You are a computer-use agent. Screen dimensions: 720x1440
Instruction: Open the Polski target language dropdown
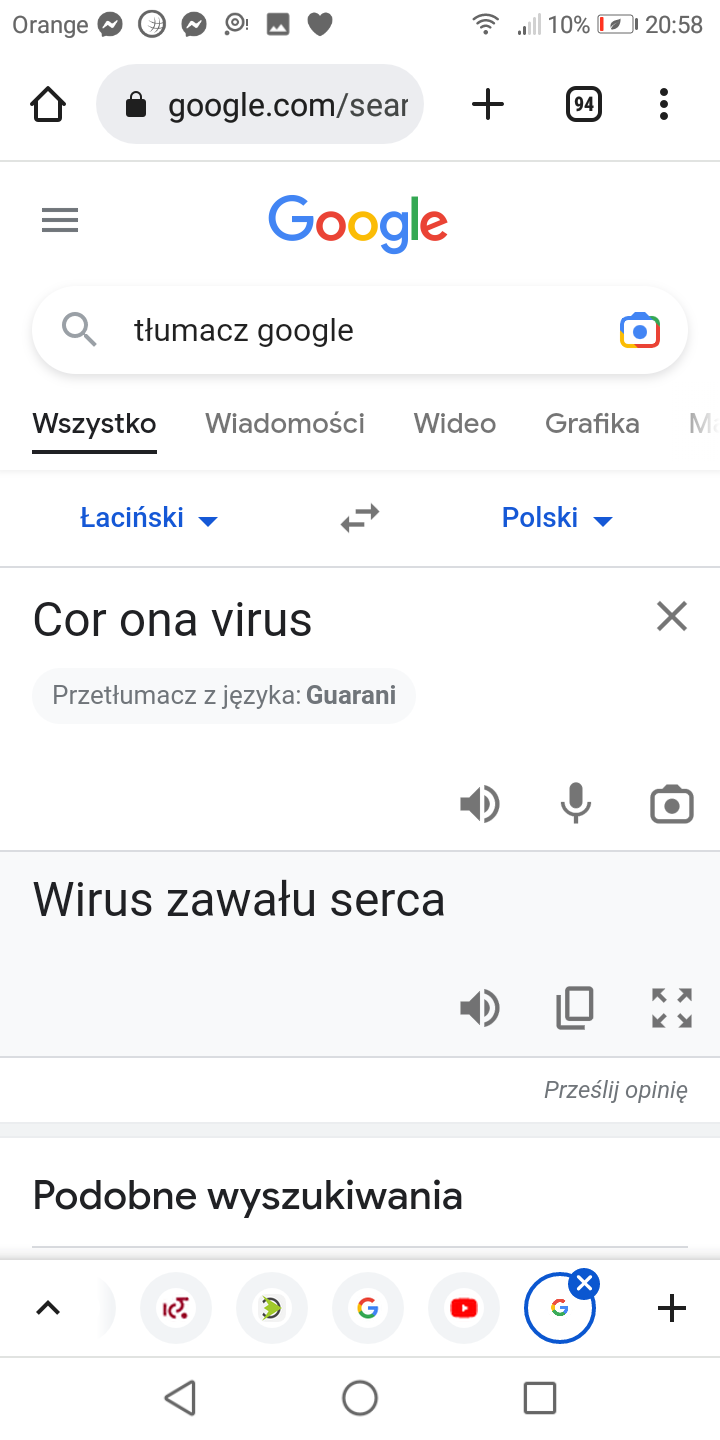(x=556, y=518)
